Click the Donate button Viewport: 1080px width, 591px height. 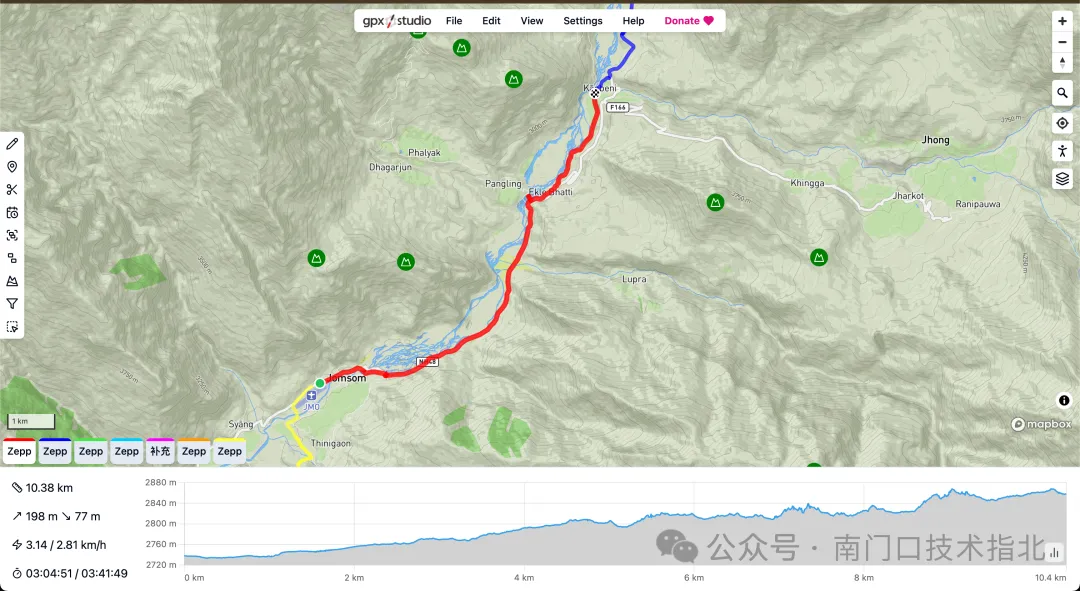pyautogui.click(x=688, y=20)
